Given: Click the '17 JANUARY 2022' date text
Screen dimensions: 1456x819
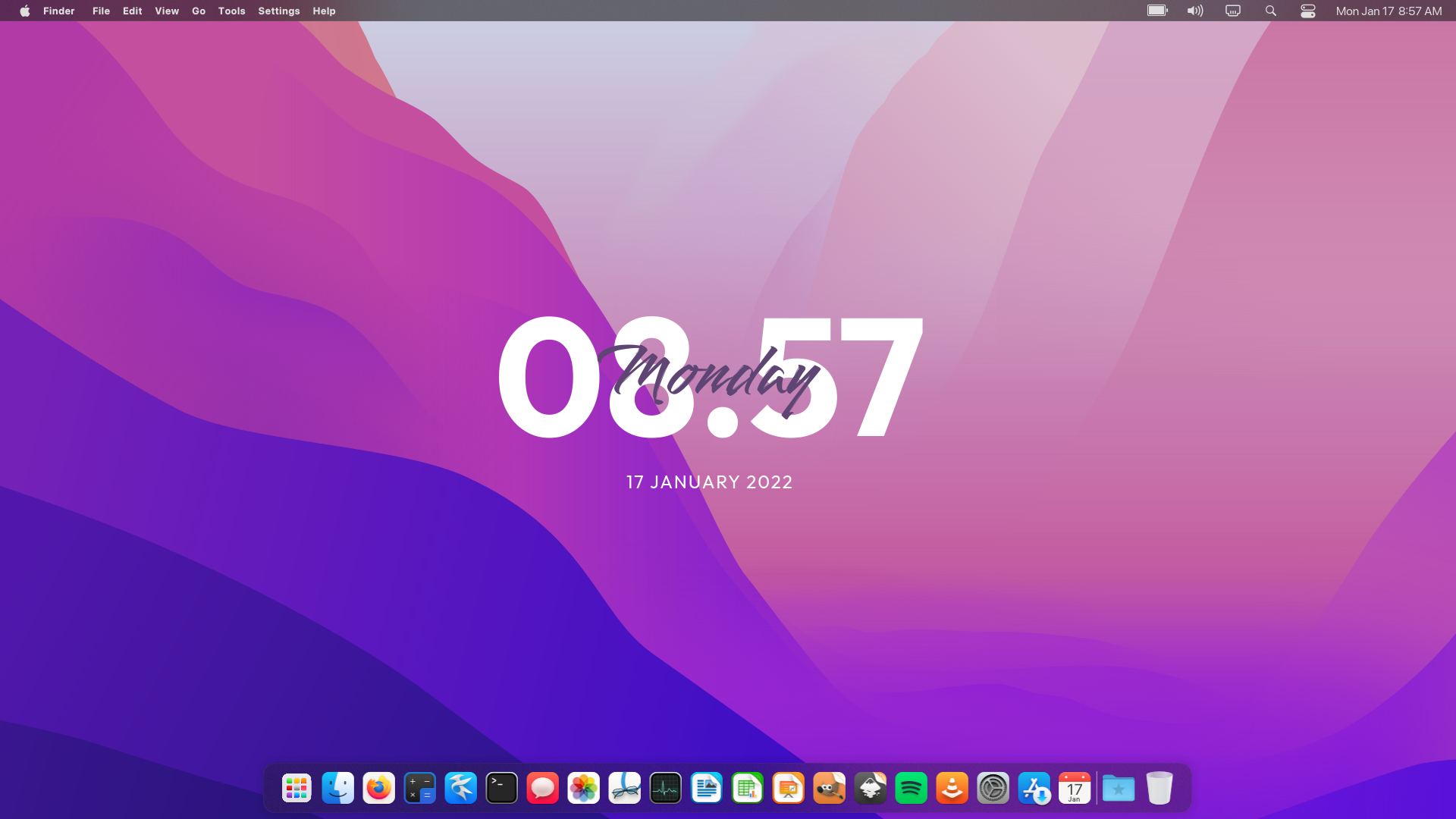Looking at the screenshot, I should coord(710,482).
